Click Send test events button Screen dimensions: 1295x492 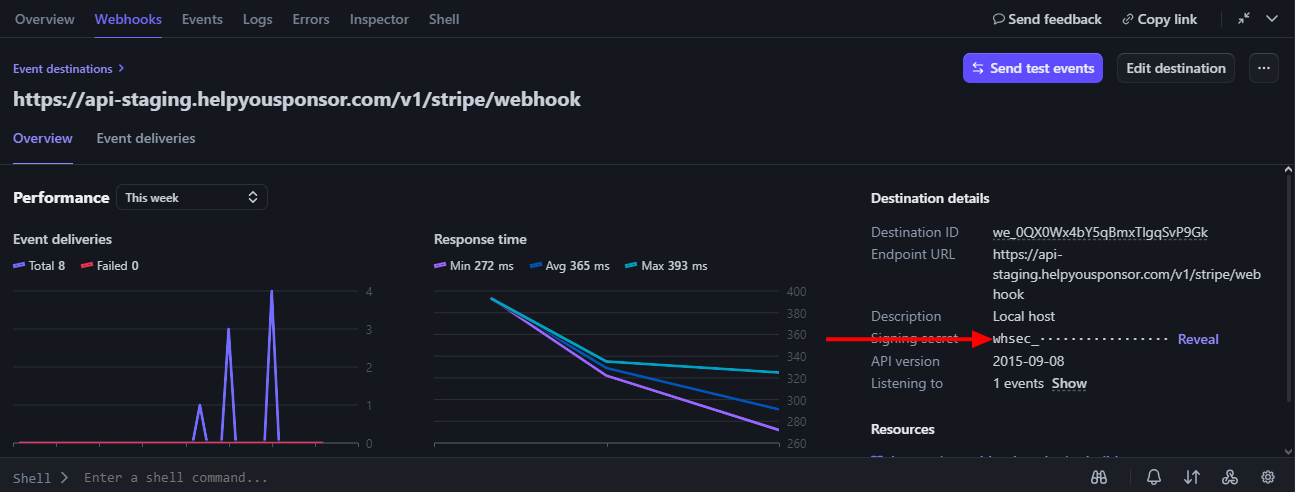[x=1033, y=68]
